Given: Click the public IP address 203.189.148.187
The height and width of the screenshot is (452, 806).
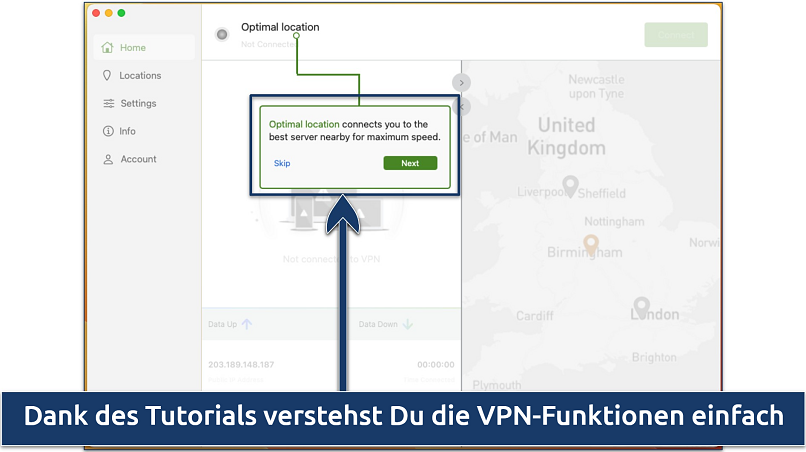Looking at the screenshot, I should [241, 365].
